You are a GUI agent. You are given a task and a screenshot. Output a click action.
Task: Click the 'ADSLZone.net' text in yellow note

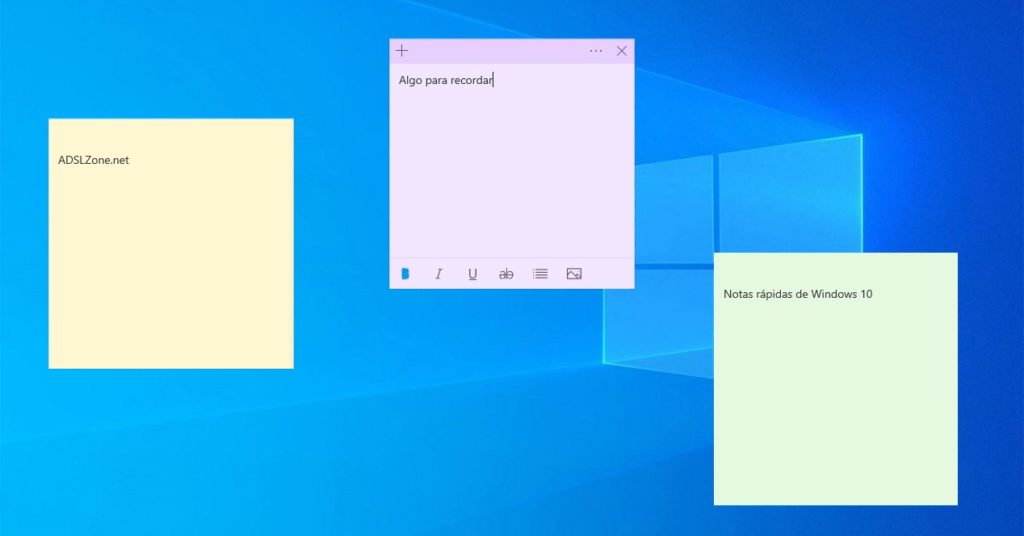[94, 160]
